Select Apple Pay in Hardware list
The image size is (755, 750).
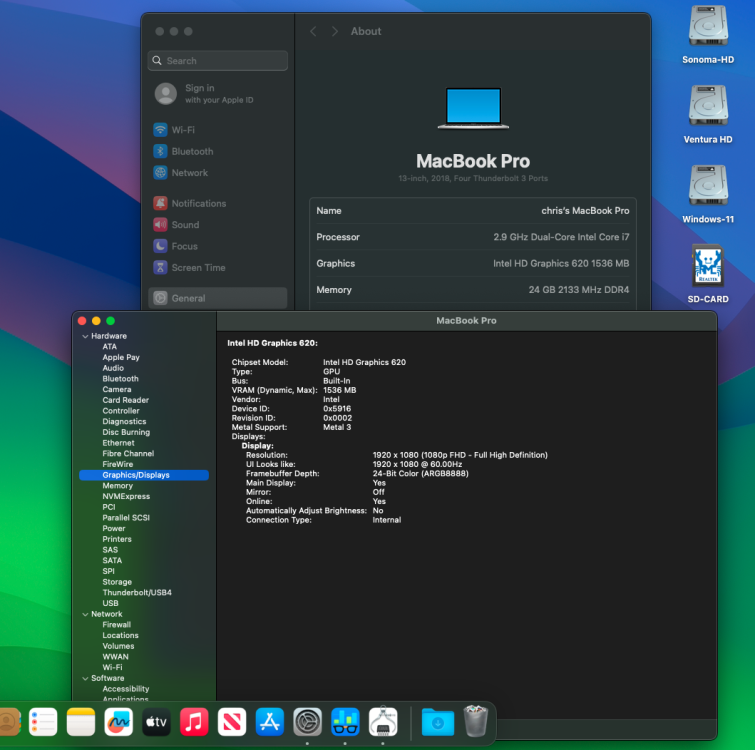[121, 357]
